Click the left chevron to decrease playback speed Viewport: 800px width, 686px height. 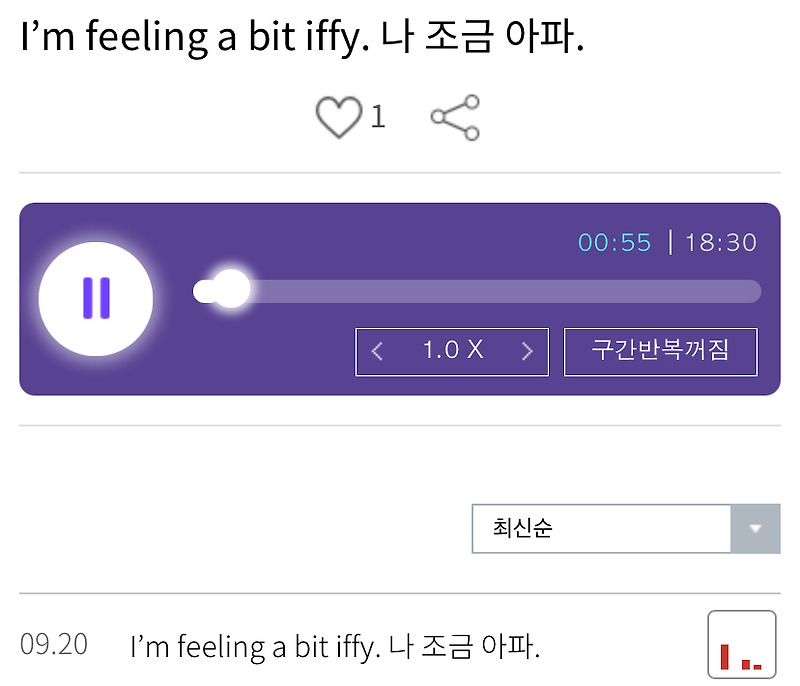pyautogui.click(x=378, y=351)
